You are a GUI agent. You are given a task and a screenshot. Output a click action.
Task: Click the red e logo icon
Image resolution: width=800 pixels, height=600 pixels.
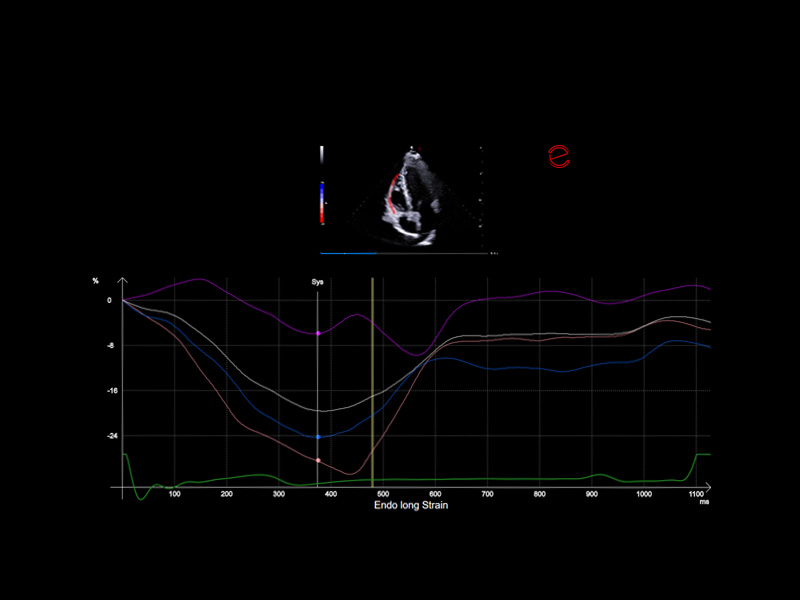[x=558, y=155]
